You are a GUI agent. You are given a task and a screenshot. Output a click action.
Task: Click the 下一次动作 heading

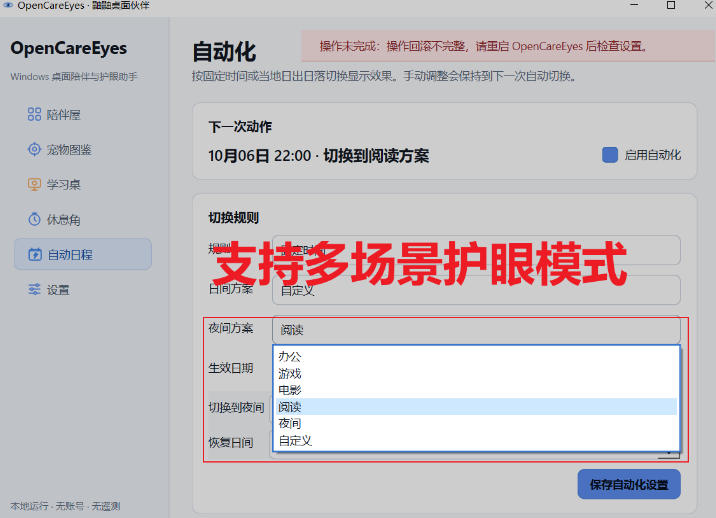[x=240, y=127]
